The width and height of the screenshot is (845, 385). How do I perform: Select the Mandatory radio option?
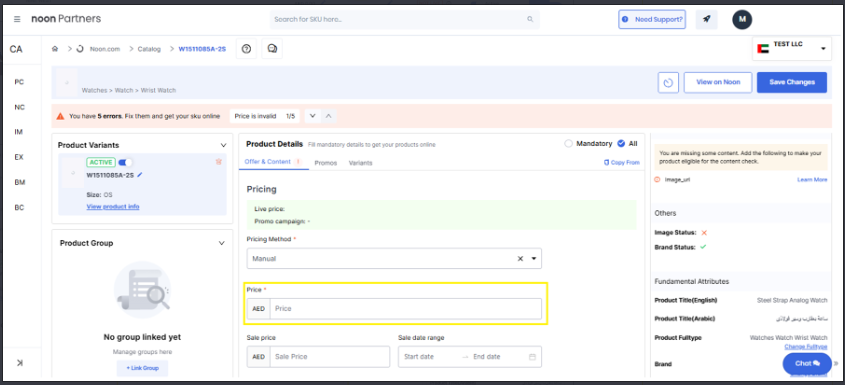[x=568, y=143]
